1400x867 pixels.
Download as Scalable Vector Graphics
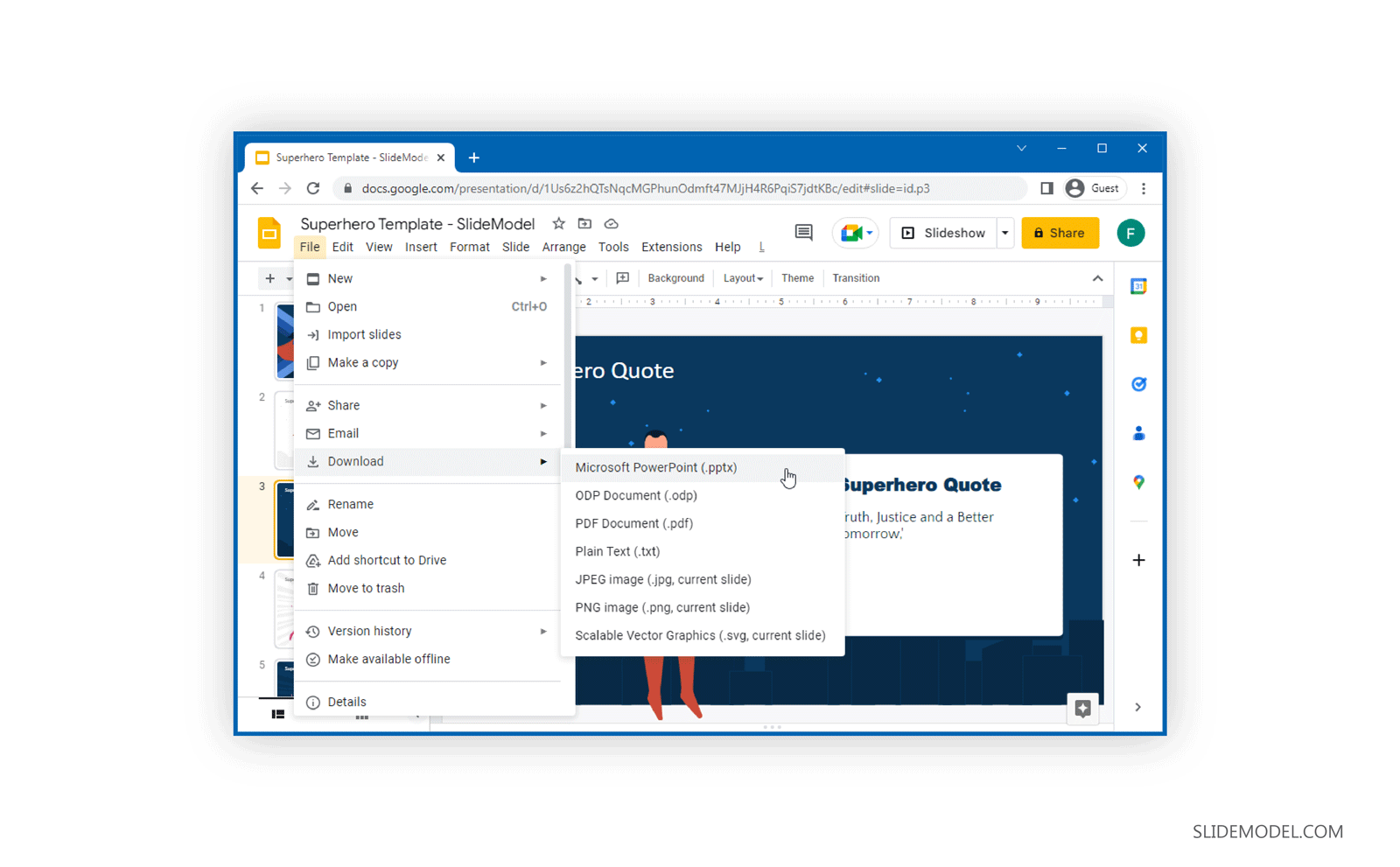tap(703, 635)
